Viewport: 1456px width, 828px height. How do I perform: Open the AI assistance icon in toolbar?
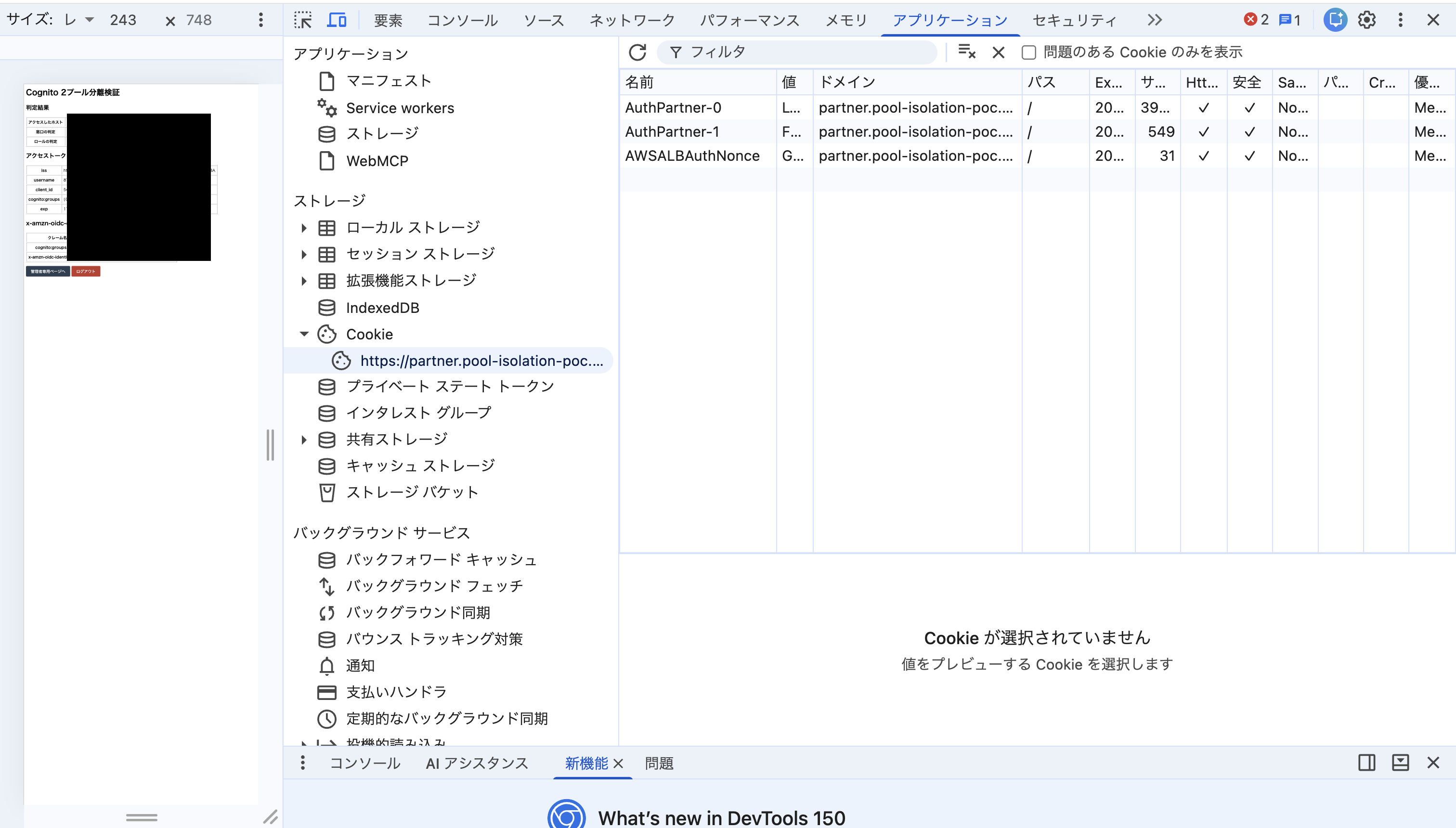coord(1335,21)
